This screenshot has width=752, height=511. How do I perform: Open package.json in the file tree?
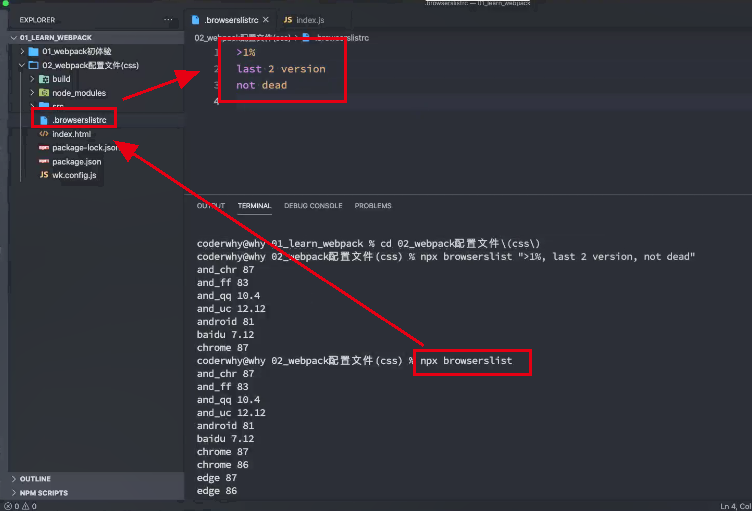pos(77,162)
